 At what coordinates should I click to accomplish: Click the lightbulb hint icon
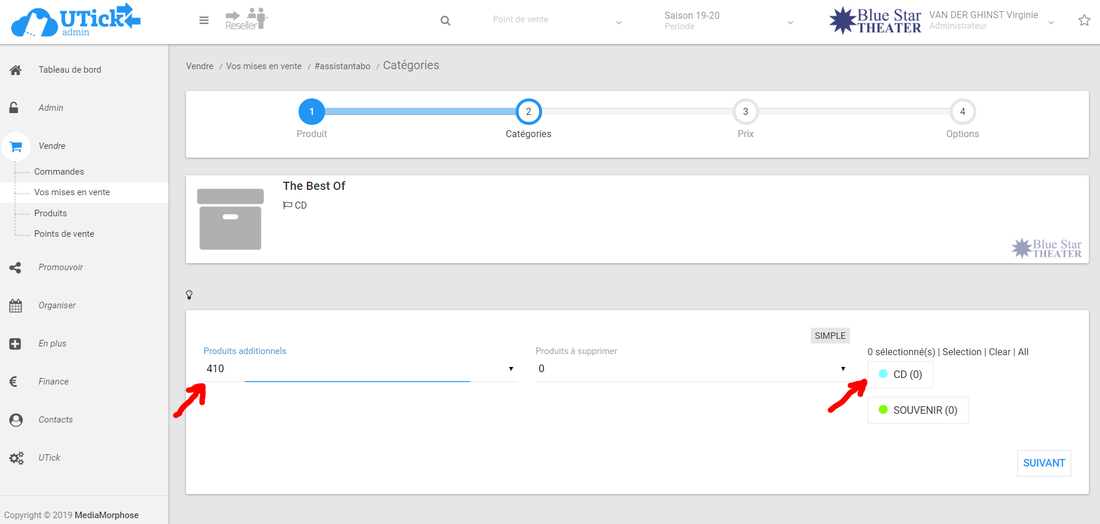coord(189,295)
